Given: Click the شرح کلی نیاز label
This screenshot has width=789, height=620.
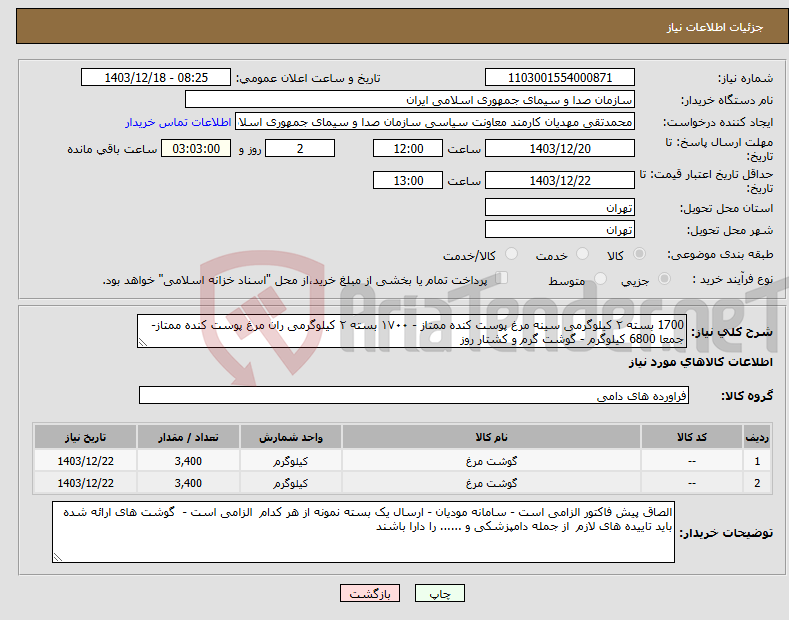Looking at the screenshot, I should [x=732, y=332].
